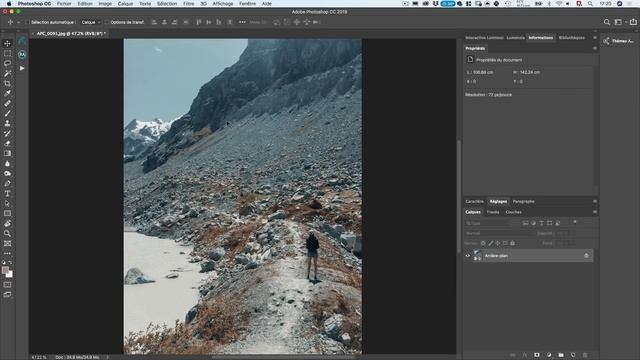This screenshot has height=360, width=640.
Task: Open the workspace switcher icon
Action: pyautogui.click(x=619, y=22)
